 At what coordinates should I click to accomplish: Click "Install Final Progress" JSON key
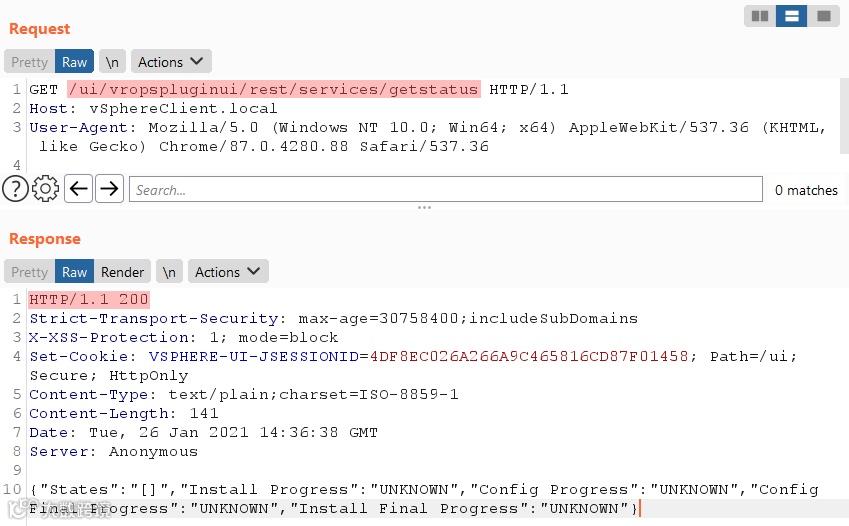[414, 509]
